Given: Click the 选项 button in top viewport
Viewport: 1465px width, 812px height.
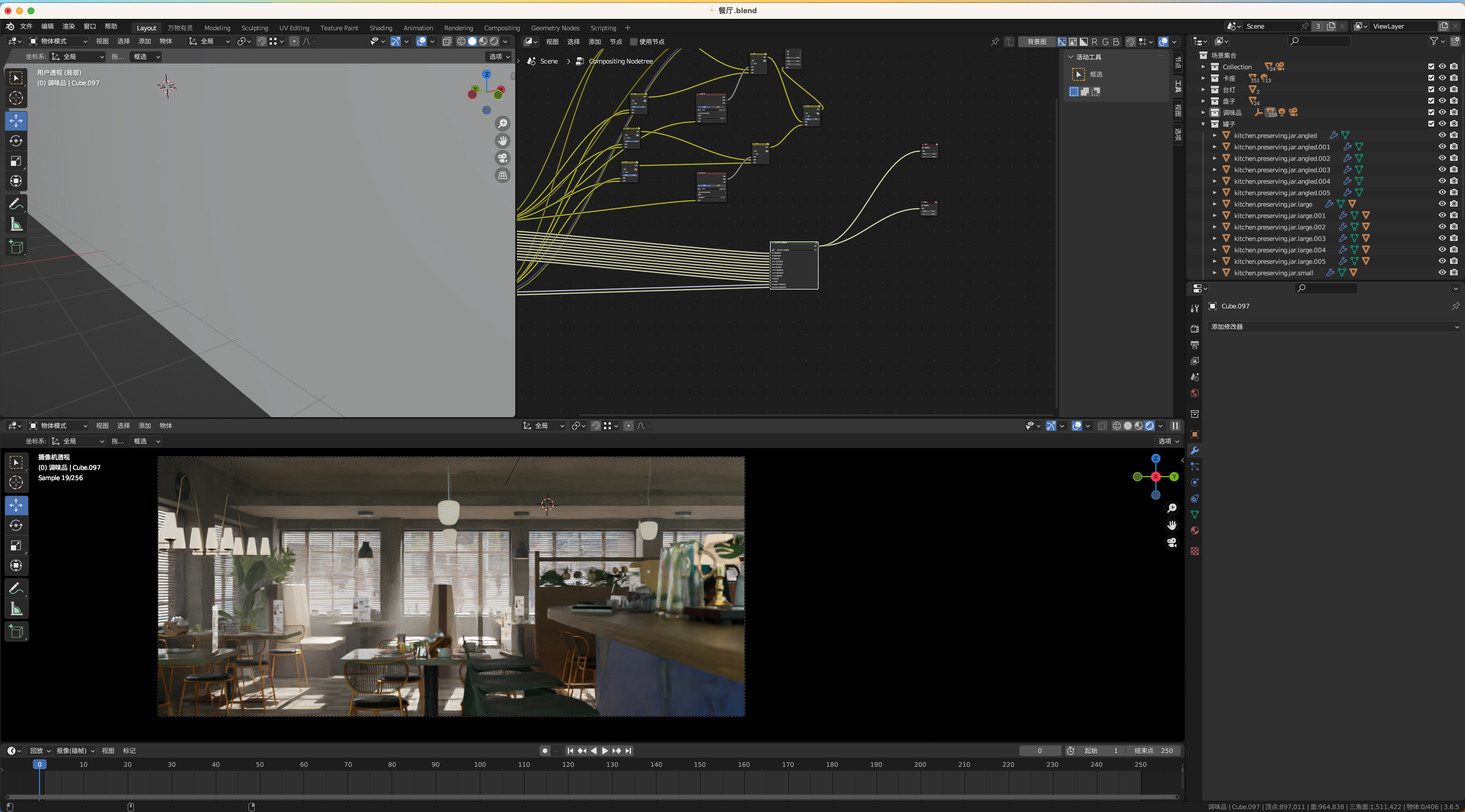Looking at the screenshot, I should (x=499, y=57).
